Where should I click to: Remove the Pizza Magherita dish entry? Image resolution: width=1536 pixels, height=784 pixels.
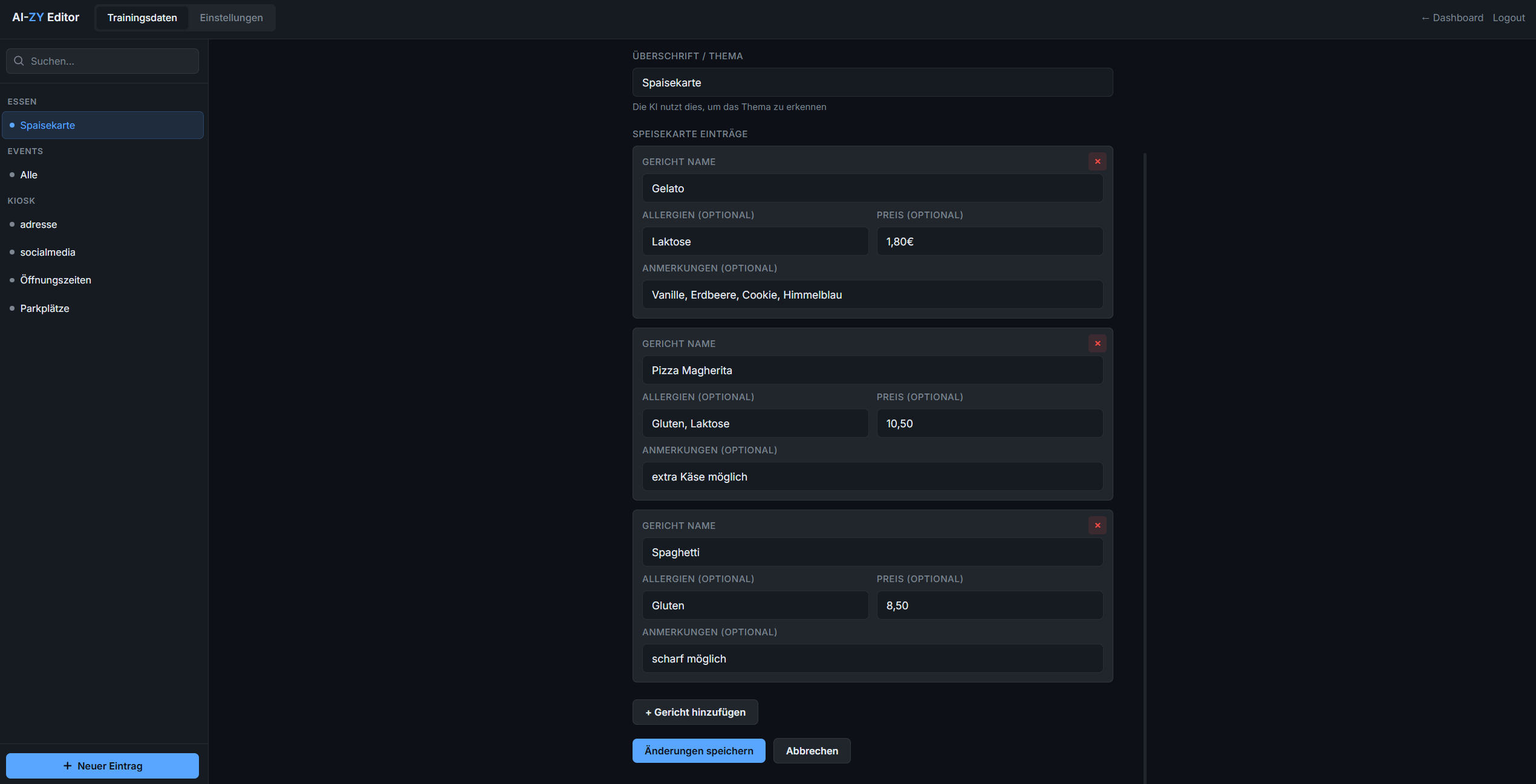(1097, 343)
